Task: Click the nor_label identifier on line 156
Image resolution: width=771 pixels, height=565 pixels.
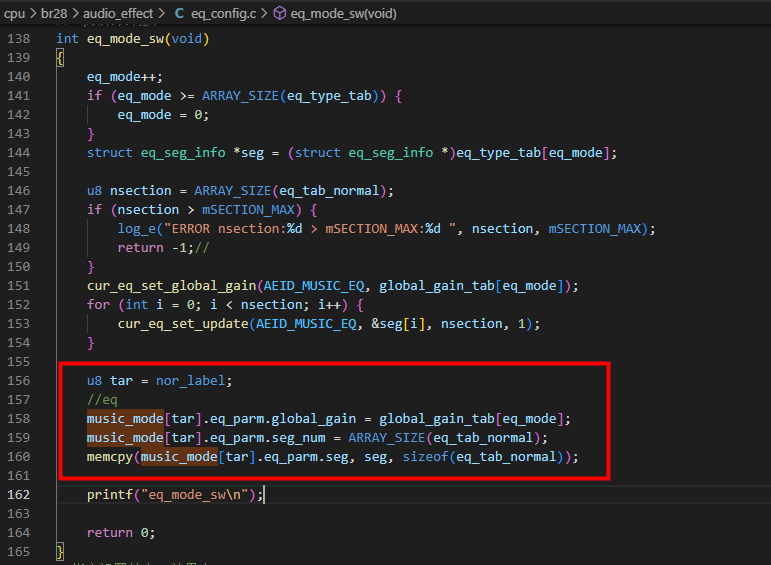Action: pyautogui.click(x=190, y=381)
